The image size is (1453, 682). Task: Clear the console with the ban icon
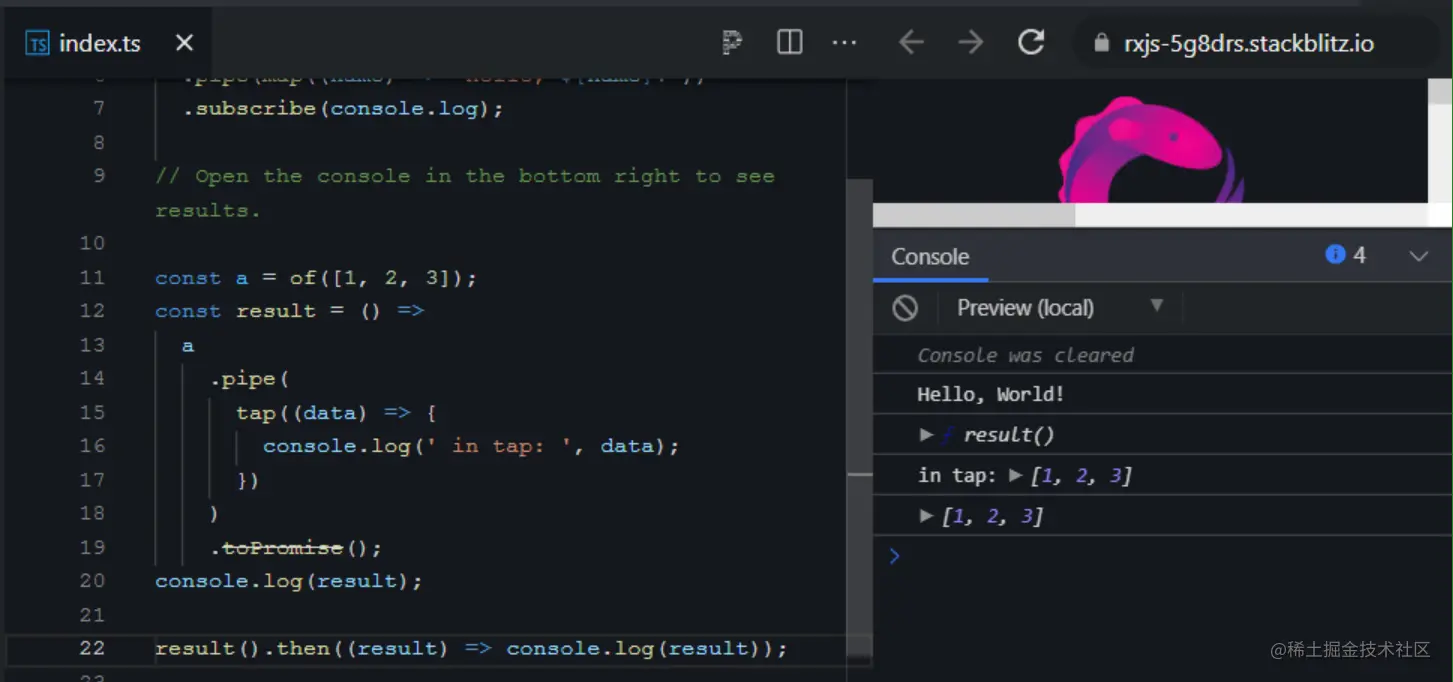905,308
